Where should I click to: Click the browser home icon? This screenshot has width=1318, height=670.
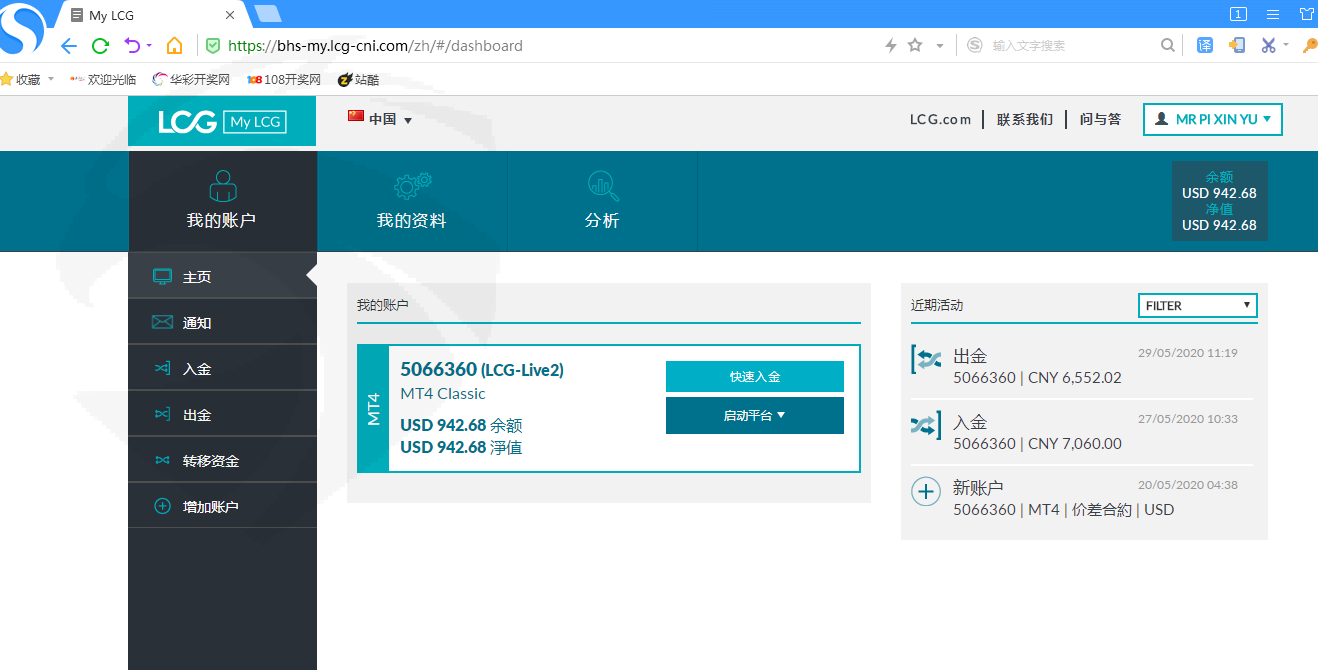coord(174,45)
